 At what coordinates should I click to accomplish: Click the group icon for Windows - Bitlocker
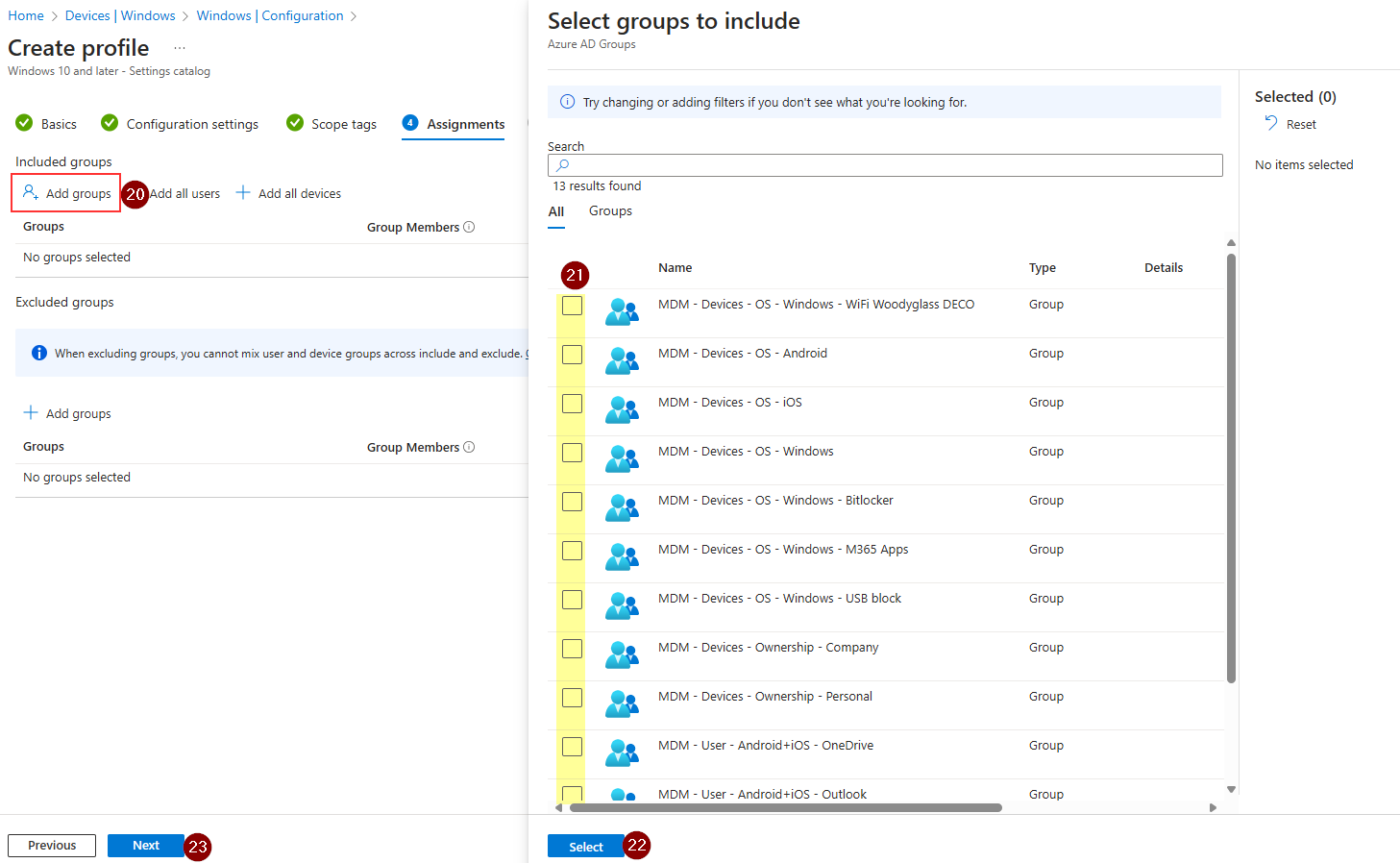point(622,508)
